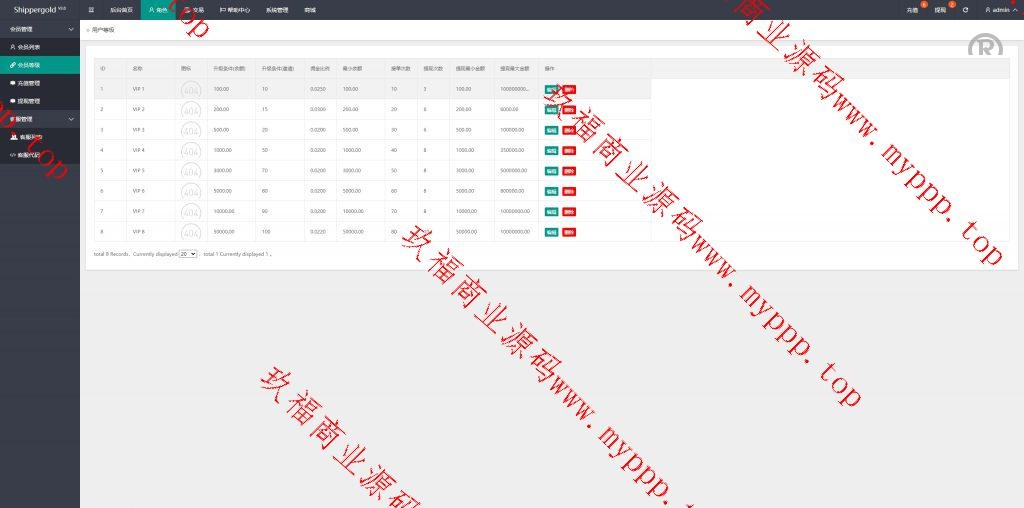Open 帮助中心 in the top navigation
This screenshot has height=508, width=1024.
(x=237, y=9)
